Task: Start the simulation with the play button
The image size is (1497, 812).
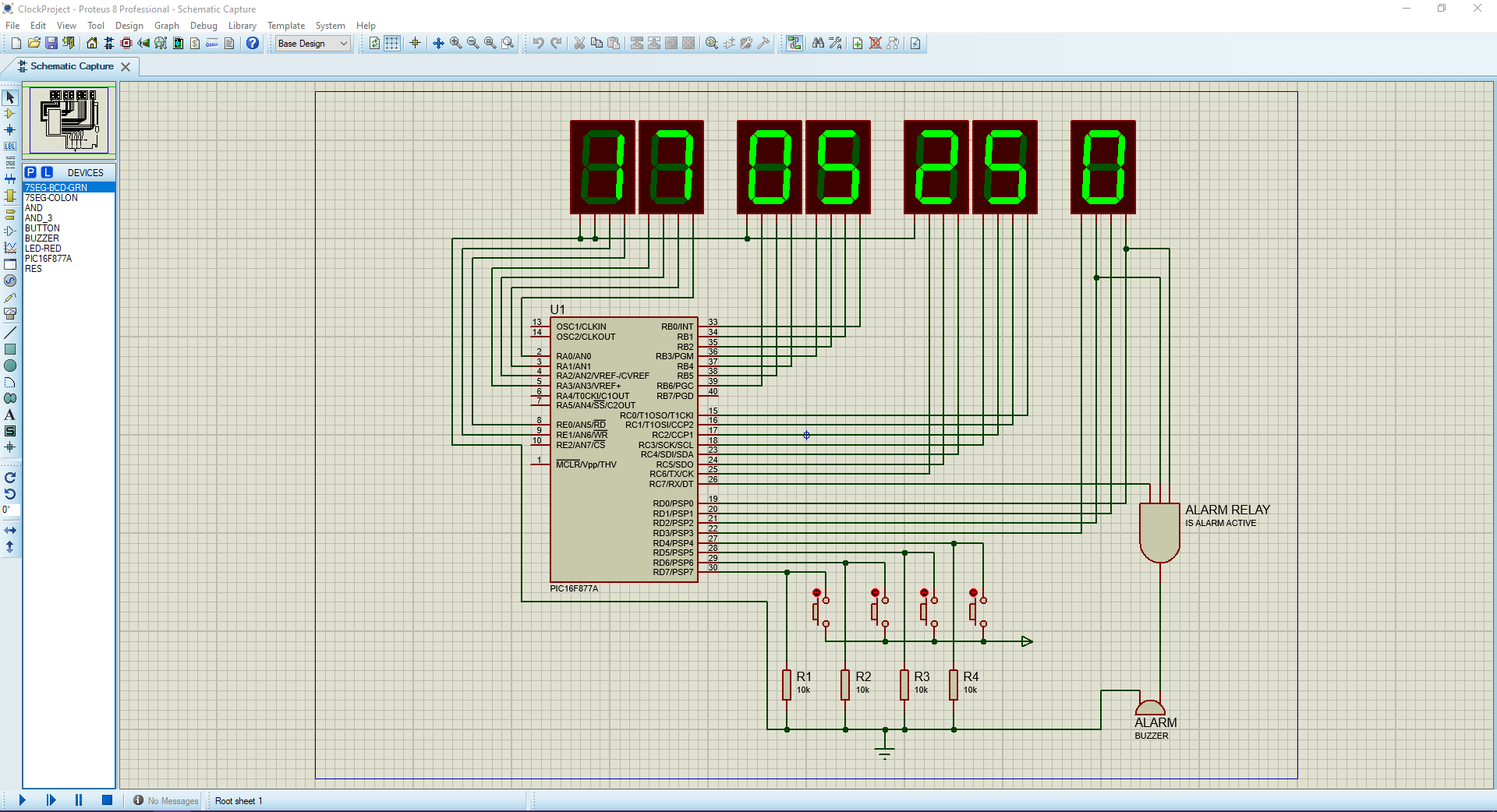Action: [21, 800]
